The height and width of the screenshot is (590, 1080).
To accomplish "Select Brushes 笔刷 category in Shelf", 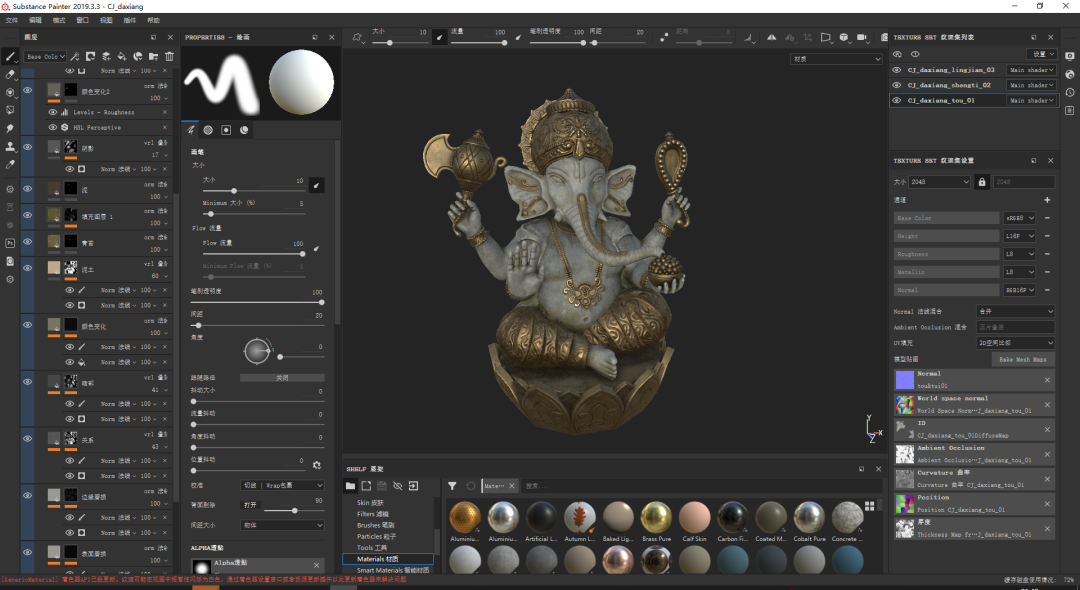I will click(373, 525).
